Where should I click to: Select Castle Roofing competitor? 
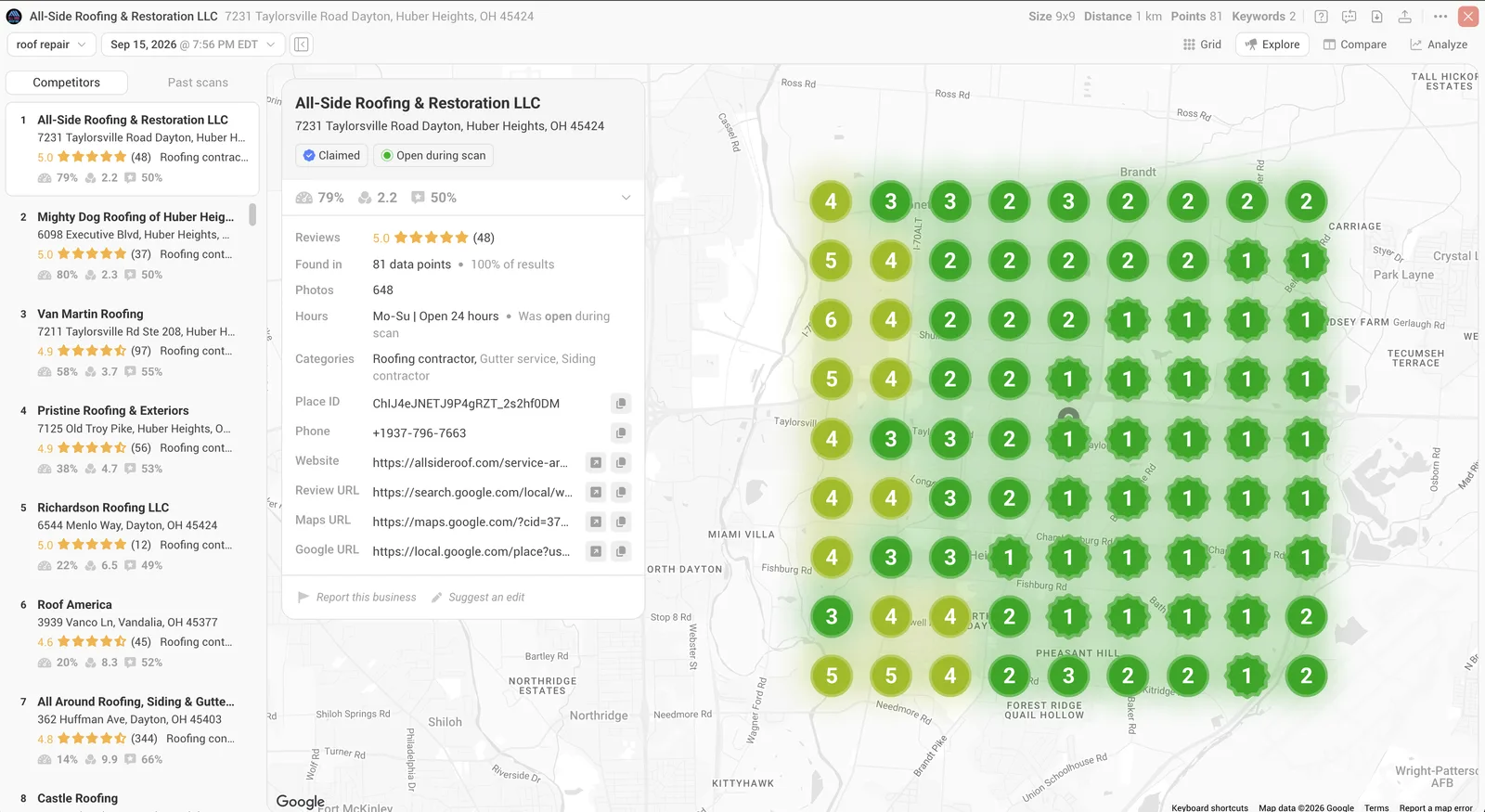pyautogui.click(x=77, y=799)
